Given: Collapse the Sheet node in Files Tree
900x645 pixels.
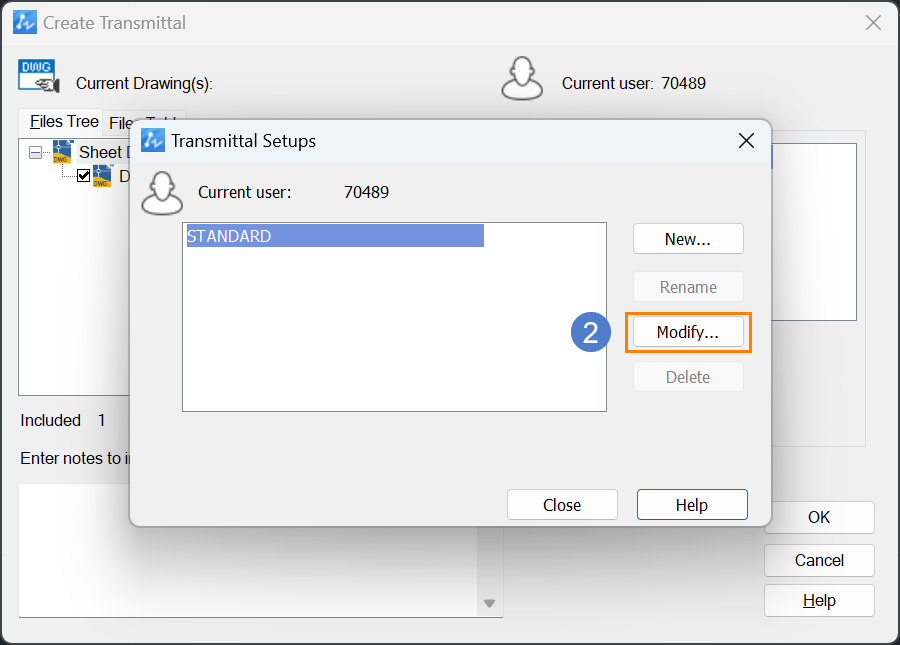Looking at the screenshot, I should pos(36,153).
